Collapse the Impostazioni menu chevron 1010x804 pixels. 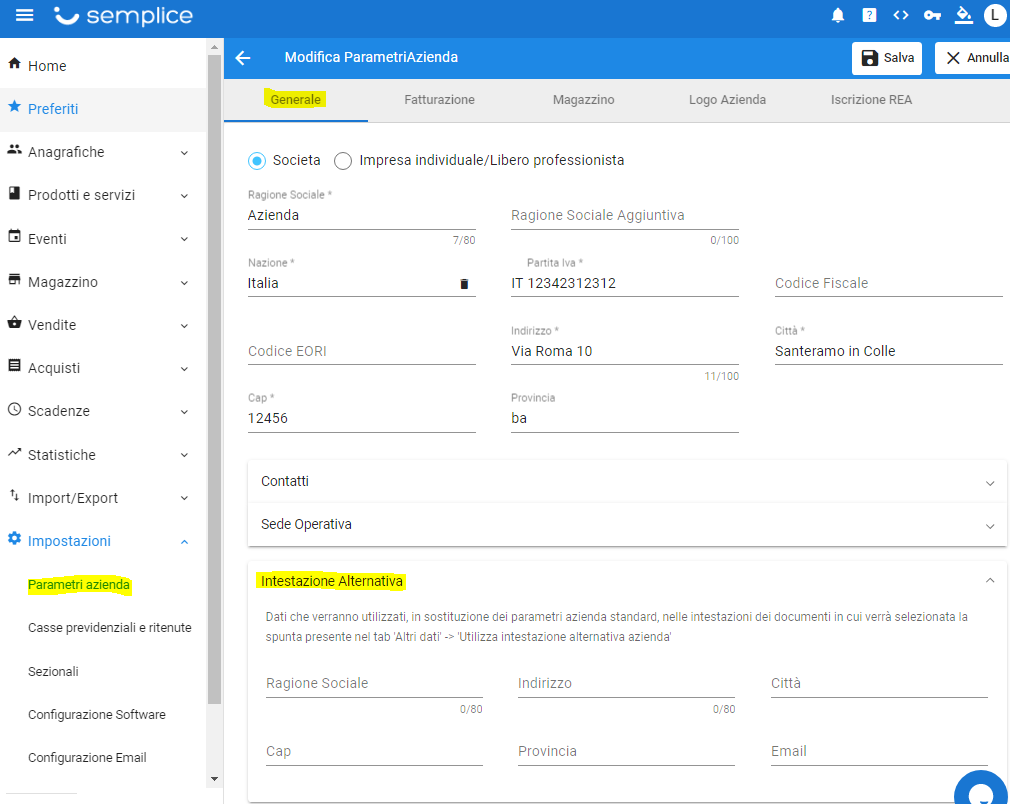click(x=184, y=542)
